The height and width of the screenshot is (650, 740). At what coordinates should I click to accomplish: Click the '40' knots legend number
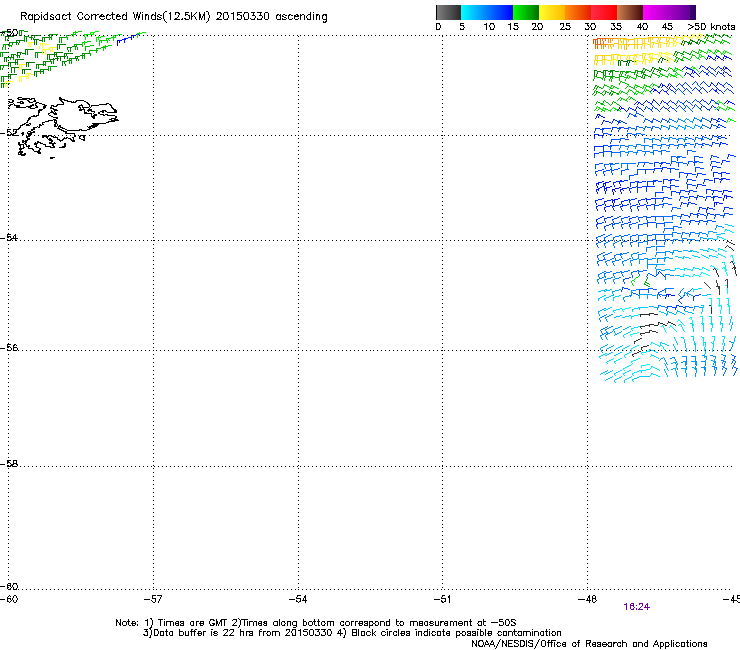point(642,27)
